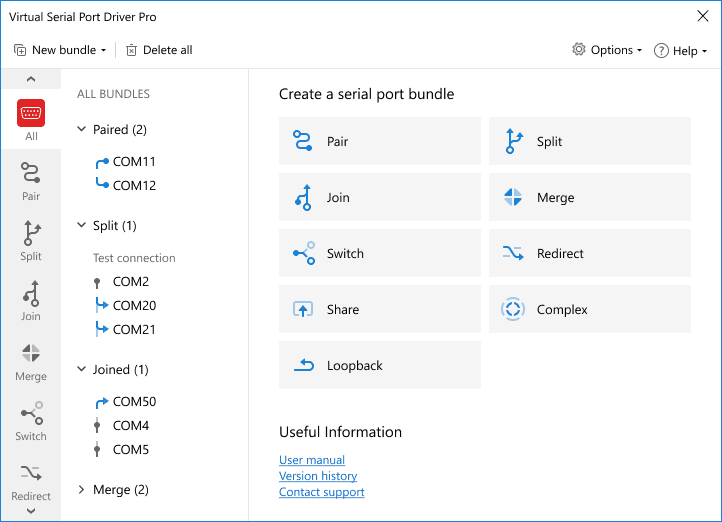Open the Options menu
722x522 pixels.
click(607, 50)
